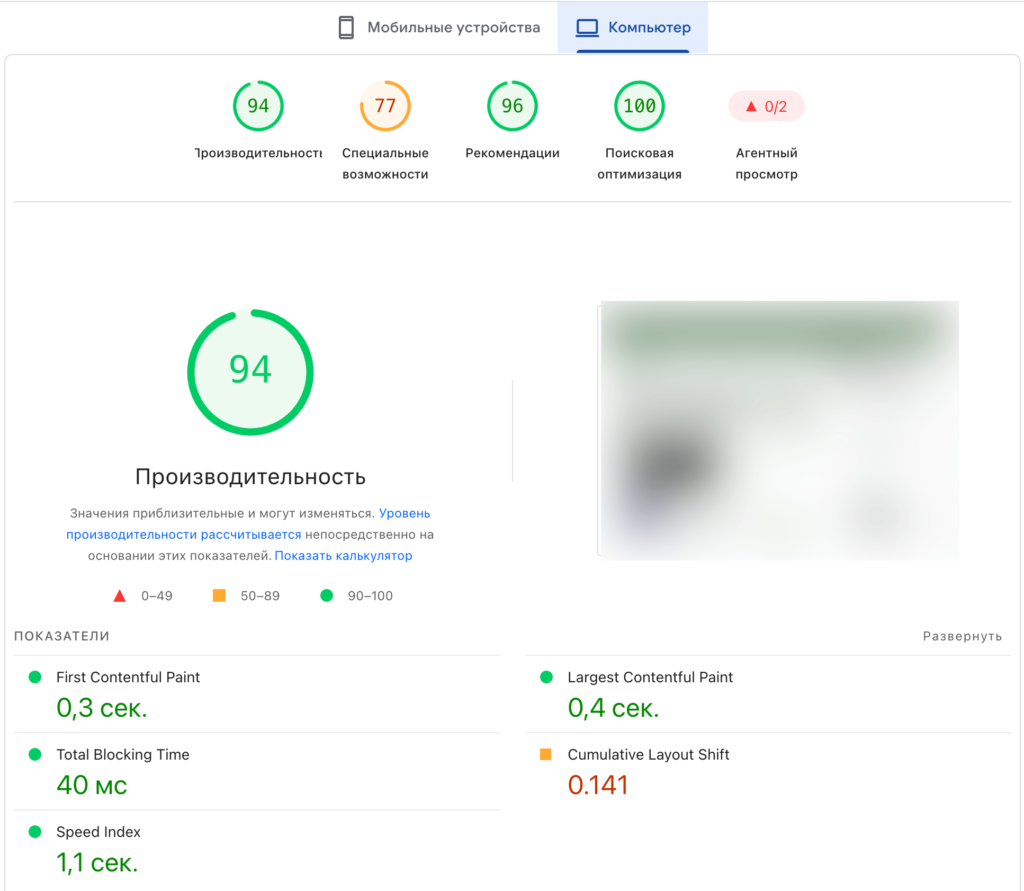Open the Рекомендации score gauge 96
This screenshot has height=891, width=1024.
point(512,106)
